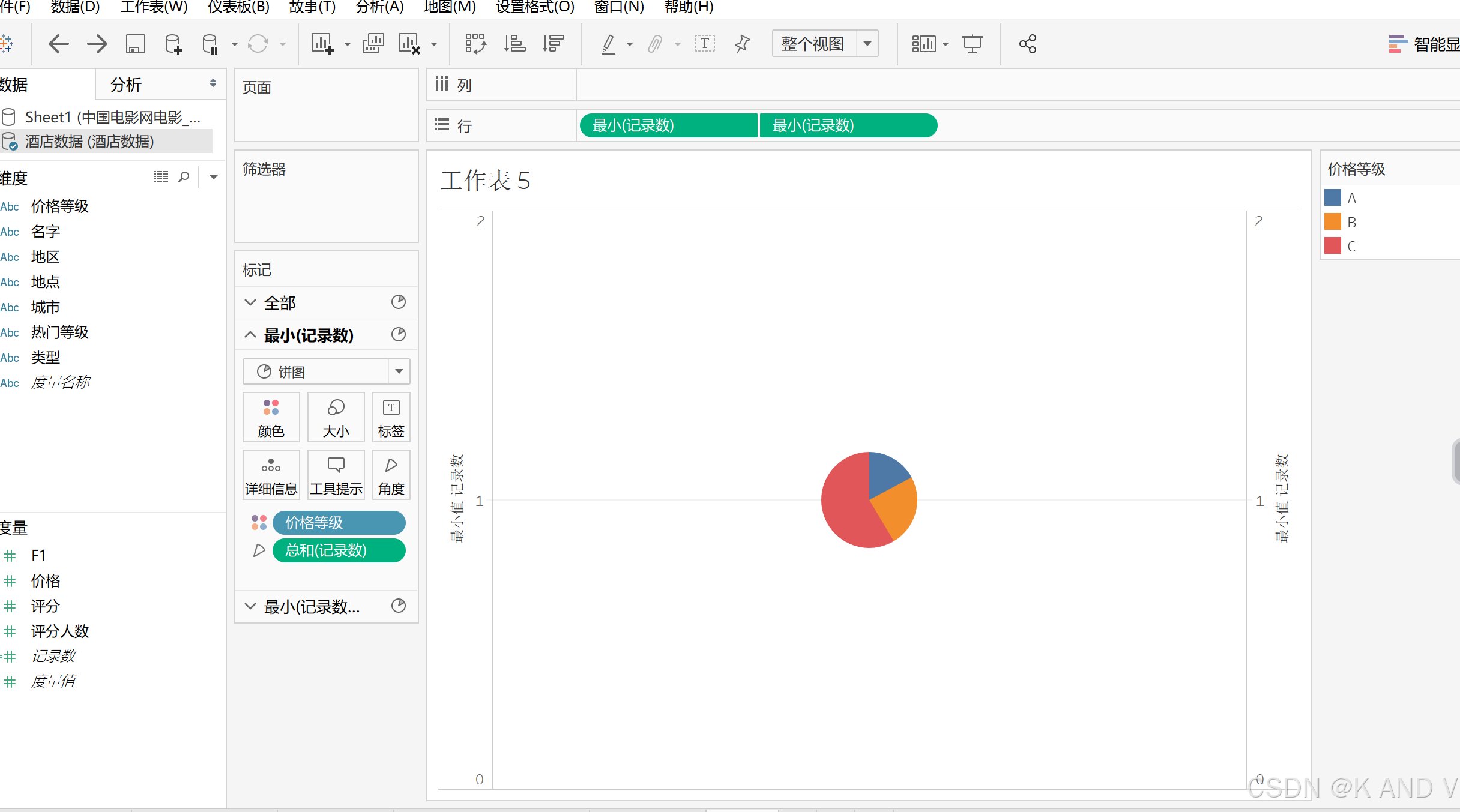Expand the 全部 marks section
Image resolution: width=1460 pixels, height=812 pixels.
250,302
